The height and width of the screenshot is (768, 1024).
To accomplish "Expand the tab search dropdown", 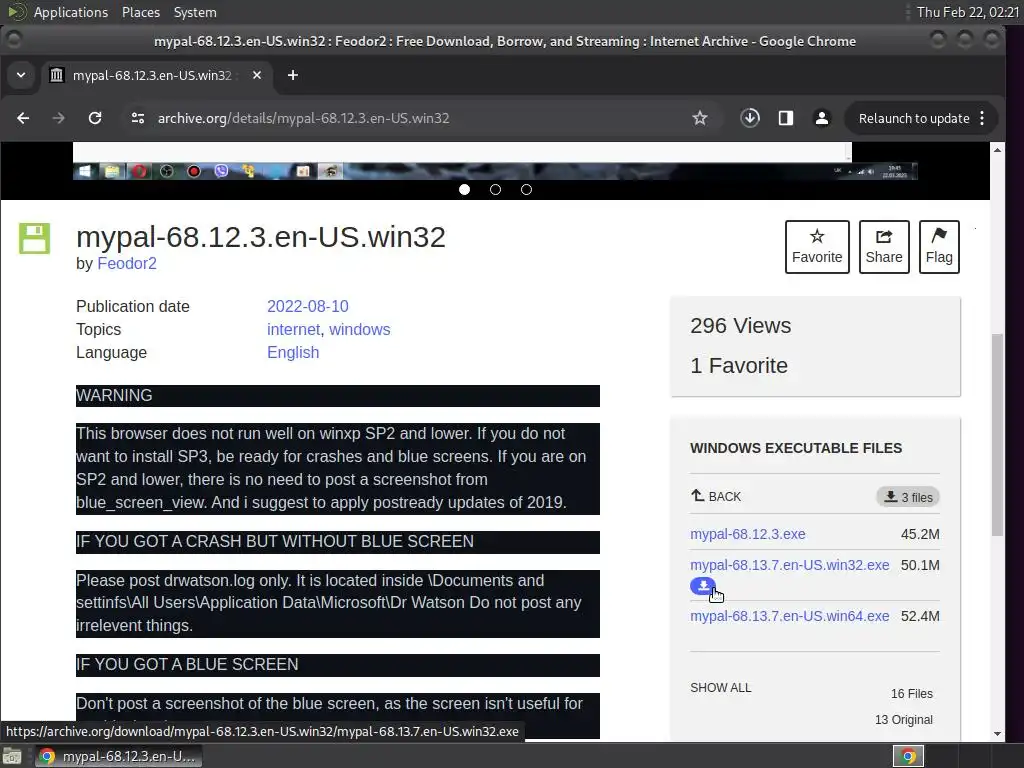I will [21, 76].
